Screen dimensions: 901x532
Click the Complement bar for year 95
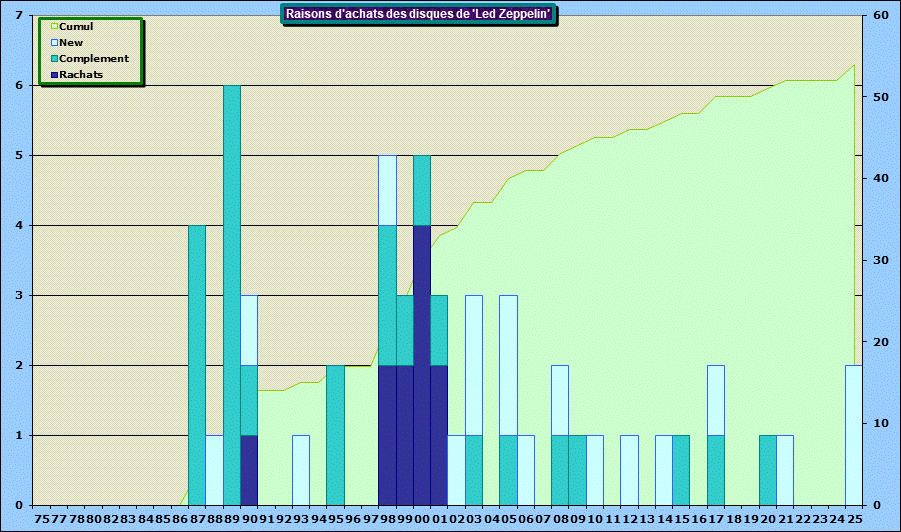pyautogui.click(x=335, y=435)
